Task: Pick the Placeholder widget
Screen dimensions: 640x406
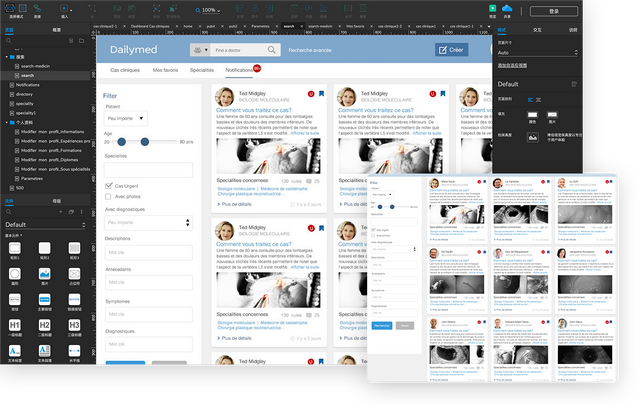Action: click(x=74, y=274)
